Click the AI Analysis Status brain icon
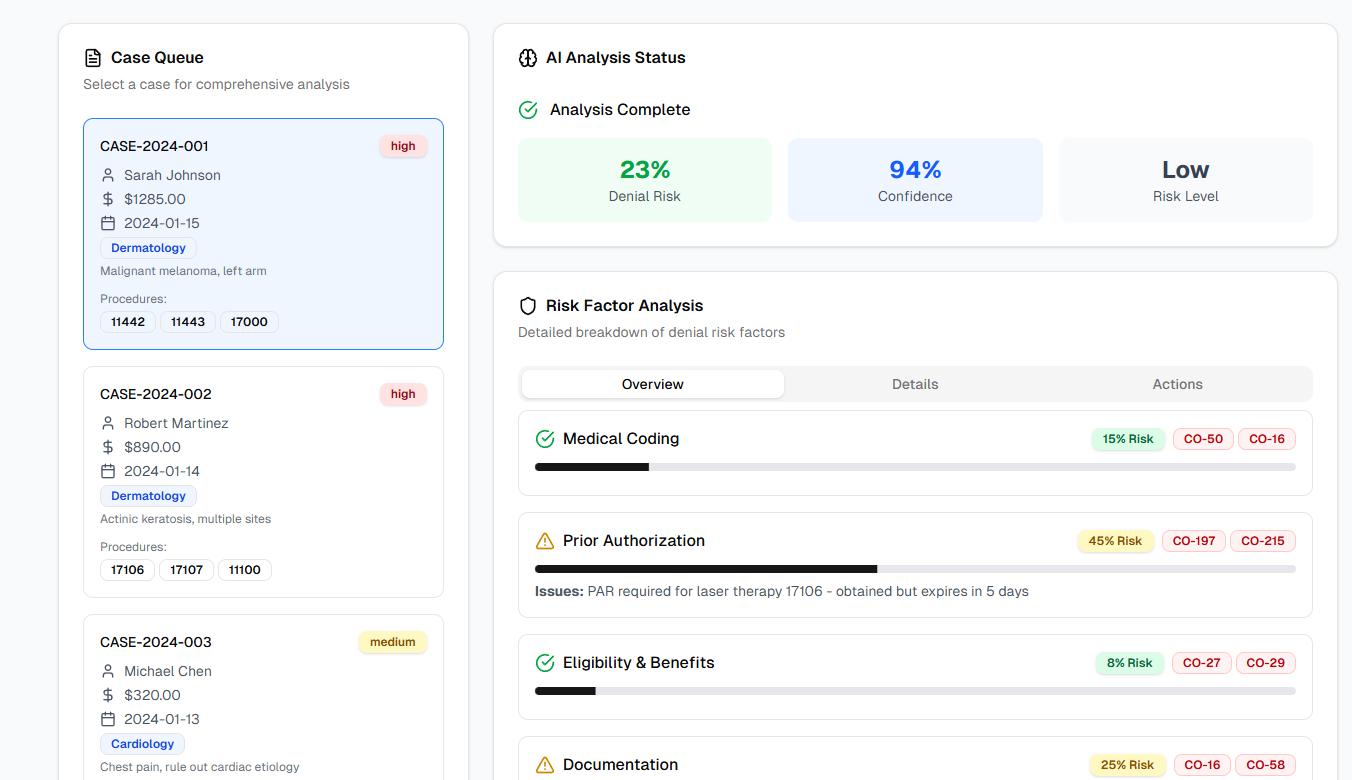The width and height of the screenshot is (1352, 780). [x=528, y=58]
